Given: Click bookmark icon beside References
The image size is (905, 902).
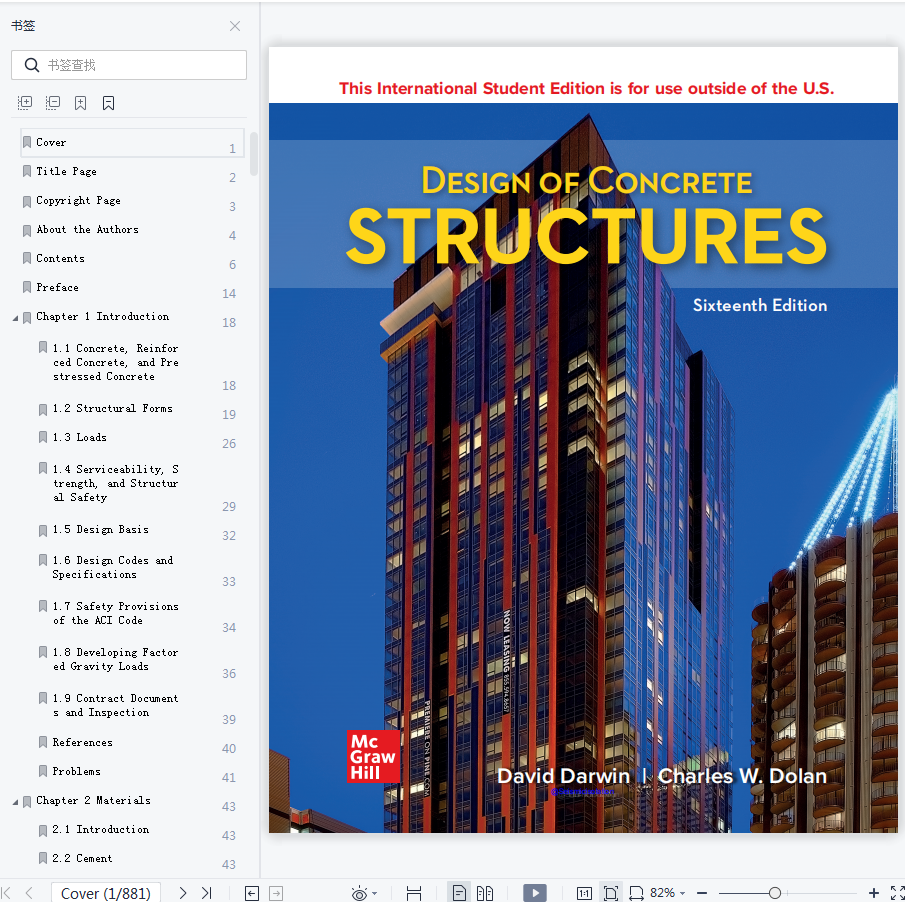Looking at the screenshot, I should pos(43,742).
